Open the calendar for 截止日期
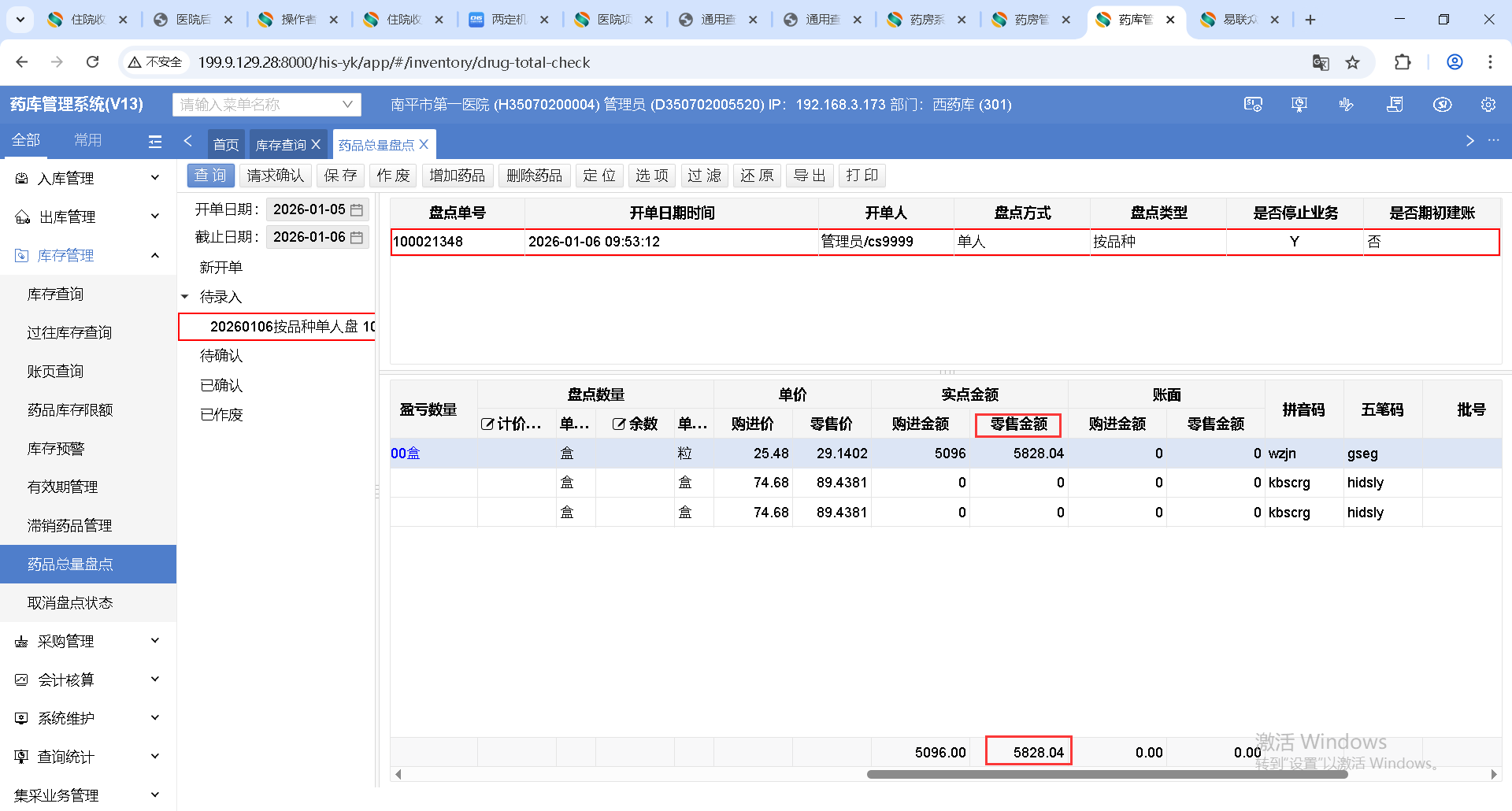1512x811 pixels. click(x=357, y=238)
